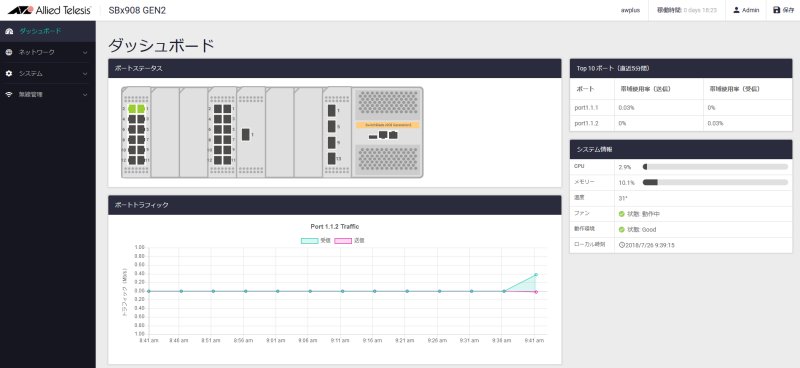Expand the 無線管理 menu chevron
Viewport: 800px width, 368px height.
click(x=85, y=94)
